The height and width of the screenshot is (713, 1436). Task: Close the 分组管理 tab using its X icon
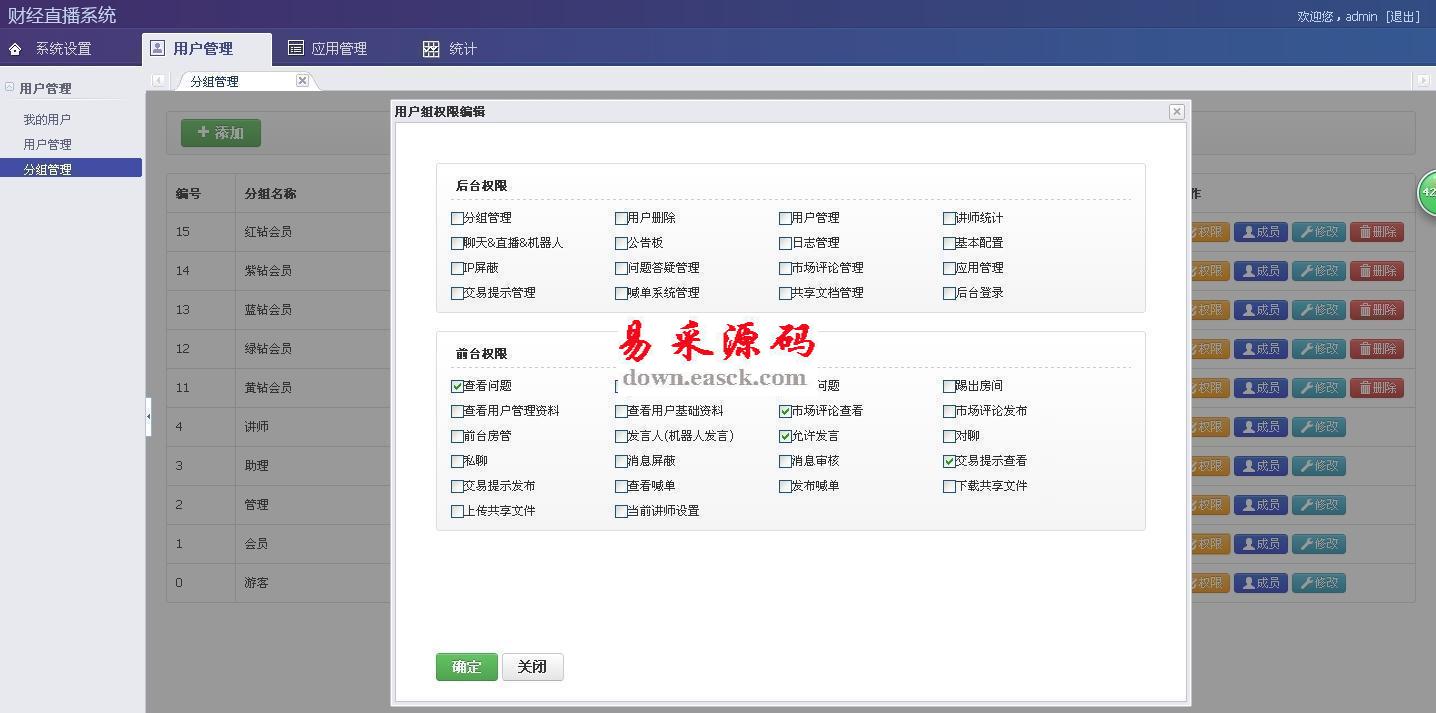pos(302,81)
